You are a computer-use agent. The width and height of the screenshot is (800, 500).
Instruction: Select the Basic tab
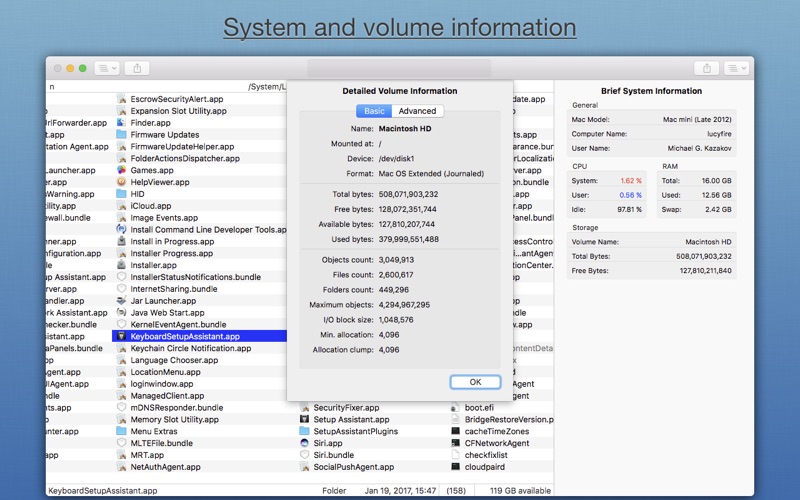[374, 111]
